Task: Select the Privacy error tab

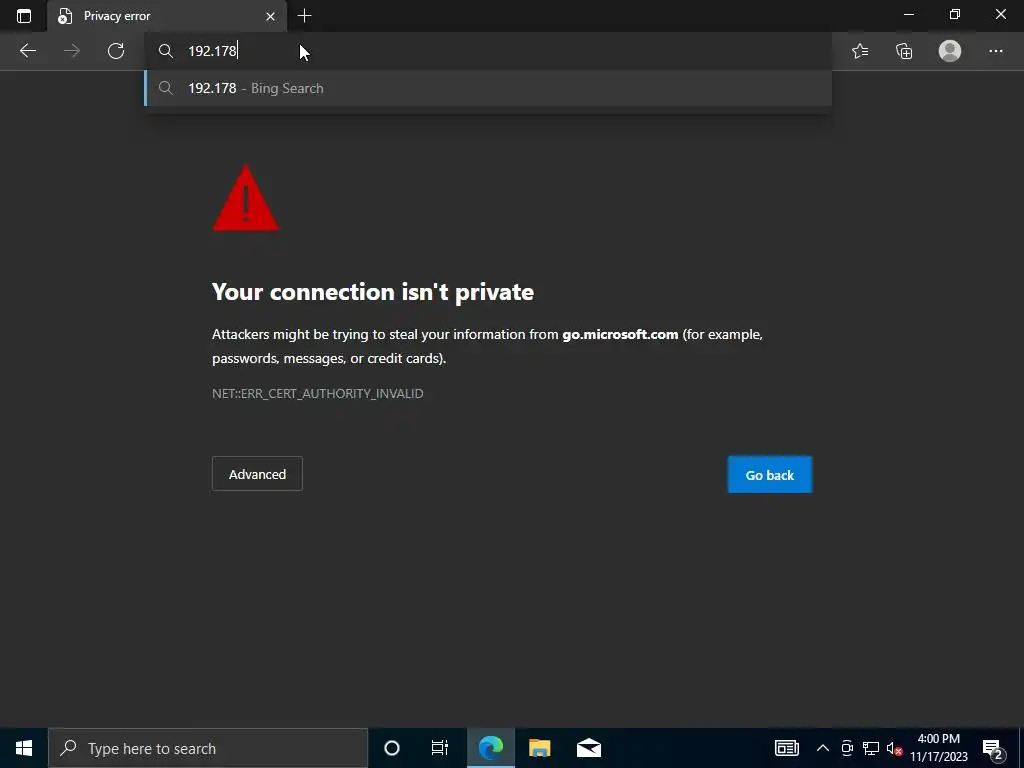Action: pos(167,16)
